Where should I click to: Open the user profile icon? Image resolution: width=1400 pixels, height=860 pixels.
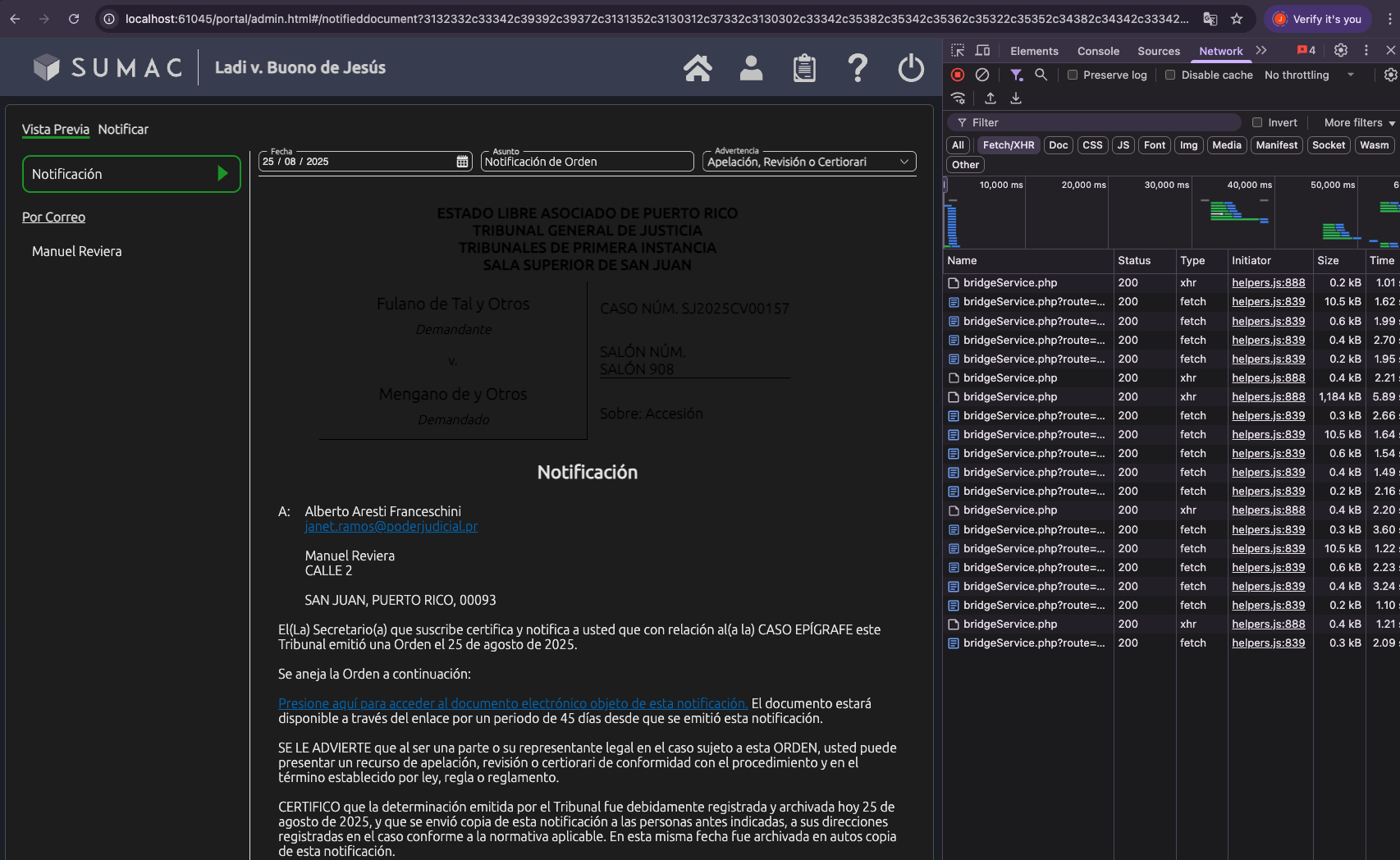click(751, 68)
